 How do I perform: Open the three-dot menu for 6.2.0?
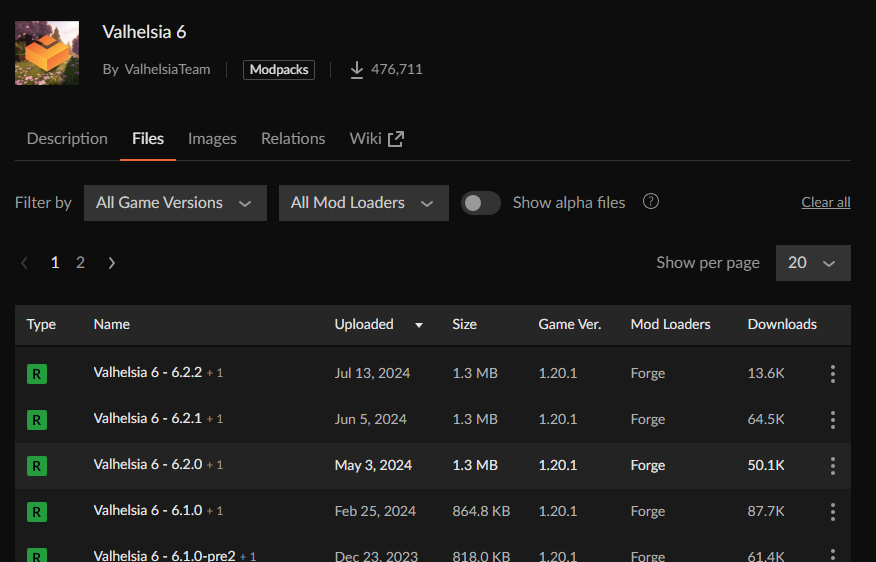(x=832, y=466)
